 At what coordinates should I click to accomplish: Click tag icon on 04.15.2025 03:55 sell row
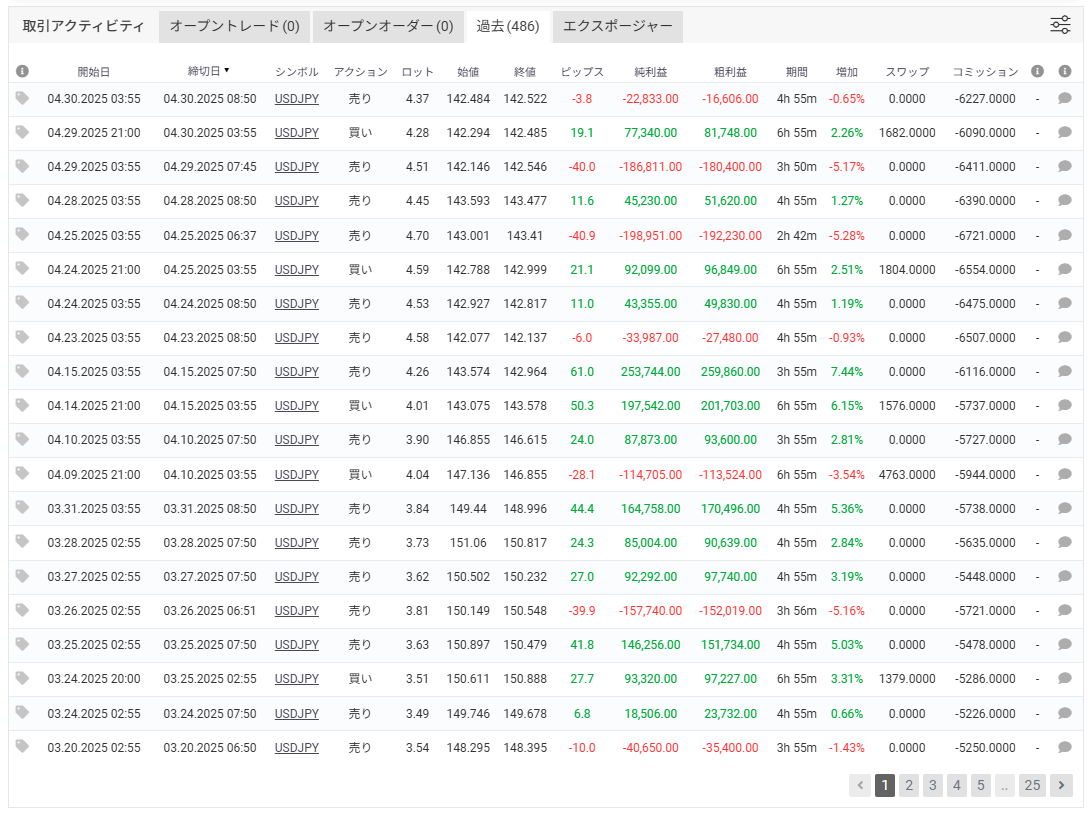(22, 370)
